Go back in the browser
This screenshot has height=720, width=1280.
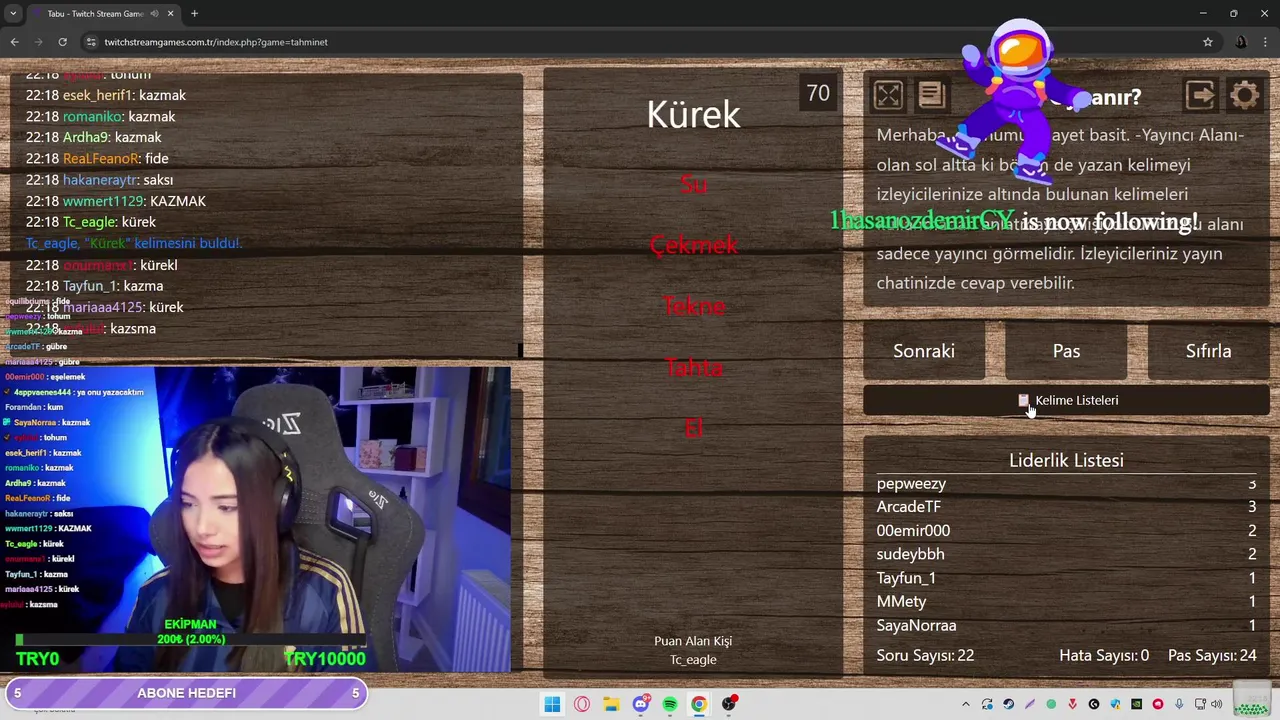click(14, 42)
